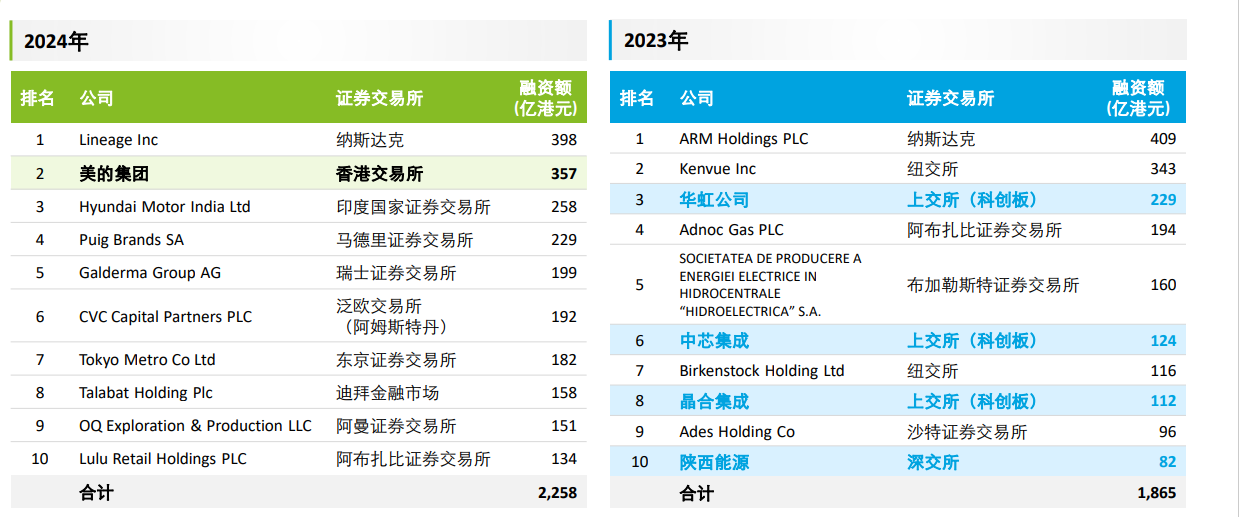Screen dimensions: 1239x517
Task: Select 阿曼证券交易所 cell
Action: tap(396, 426)
